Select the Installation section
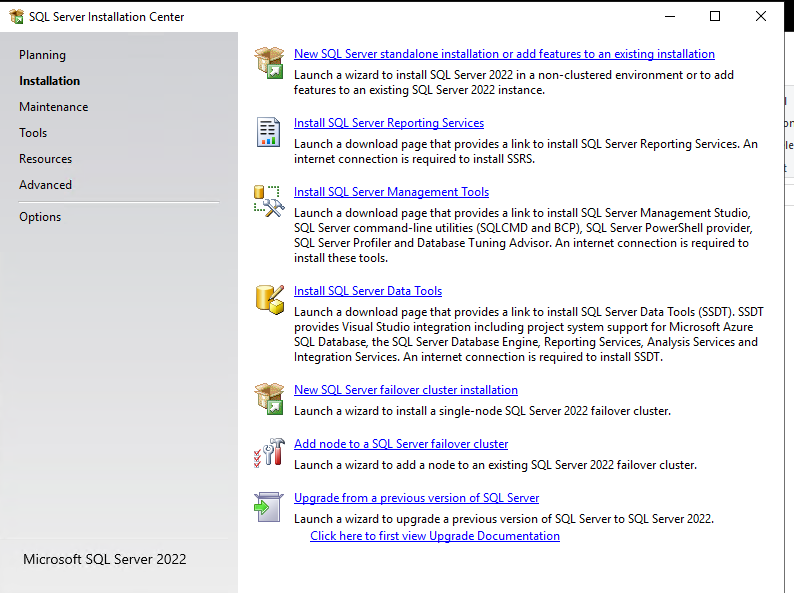The height and width of the screenshot is (593, 794). pyautogui.click(x=50, y=81)
